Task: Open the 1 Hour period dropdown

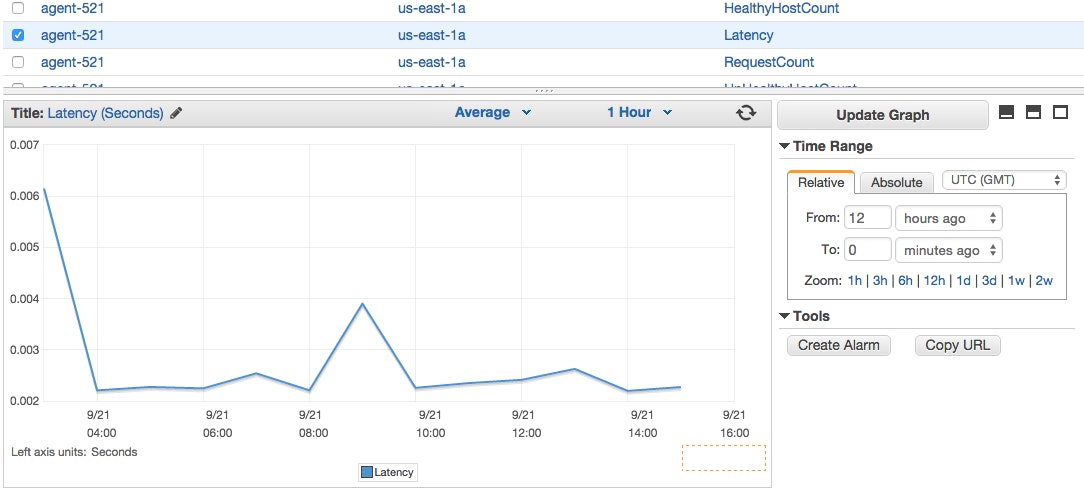Action: pos(639,113)
